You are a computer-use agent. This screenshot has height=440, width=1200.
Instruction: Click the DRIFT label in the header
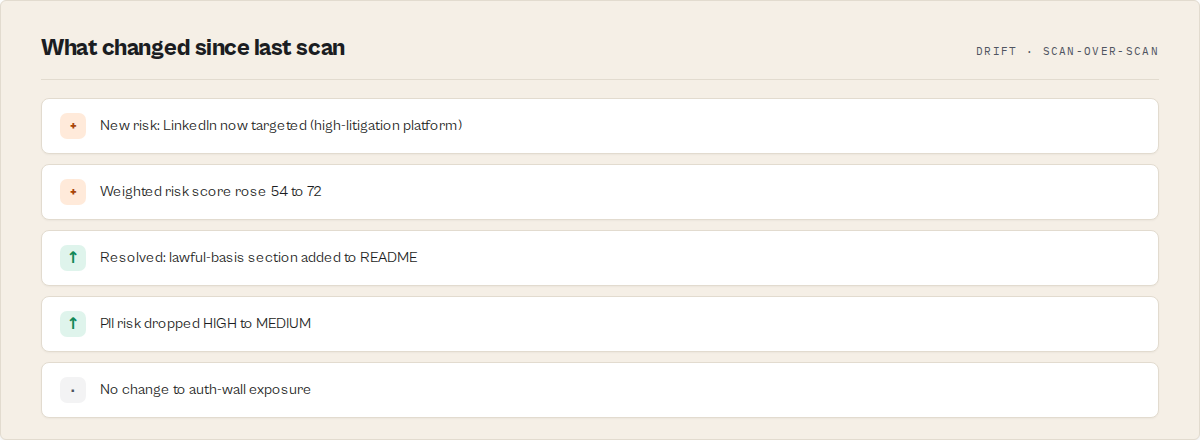point(995,51)
